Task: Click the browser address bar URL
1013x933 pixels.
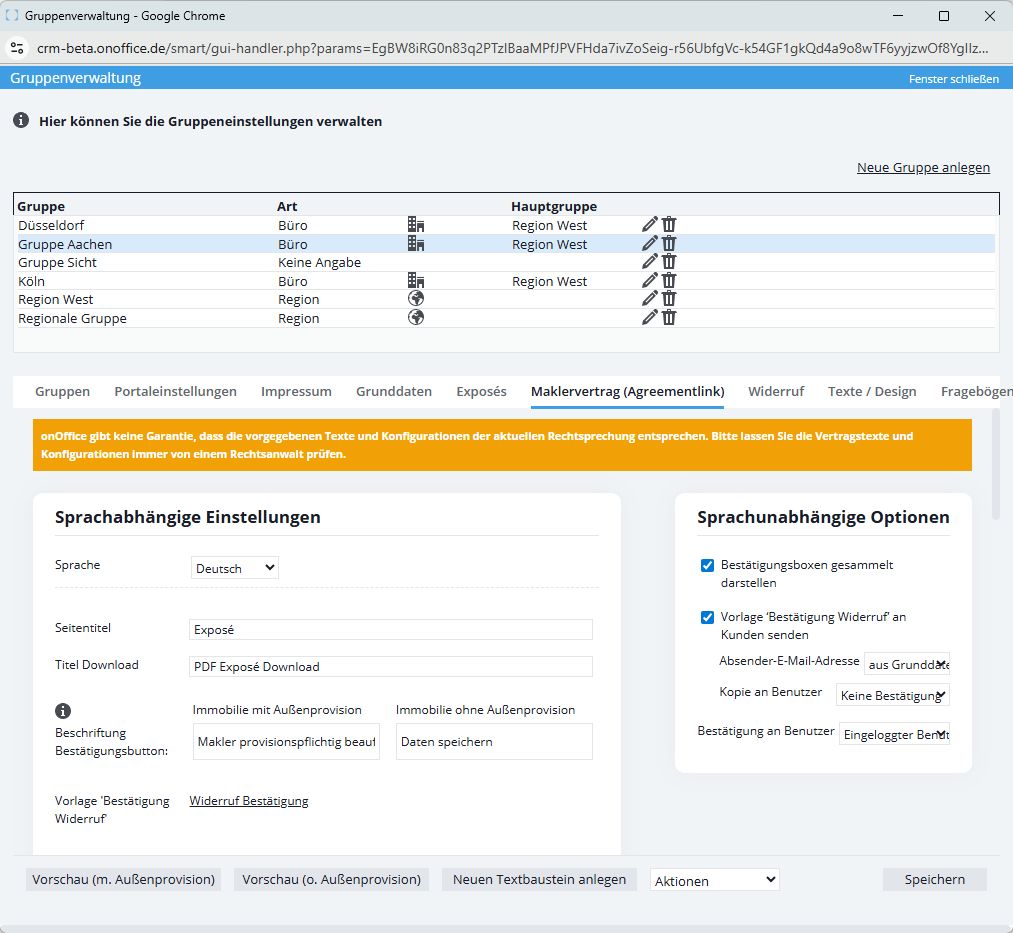Action: coord(512,48)
